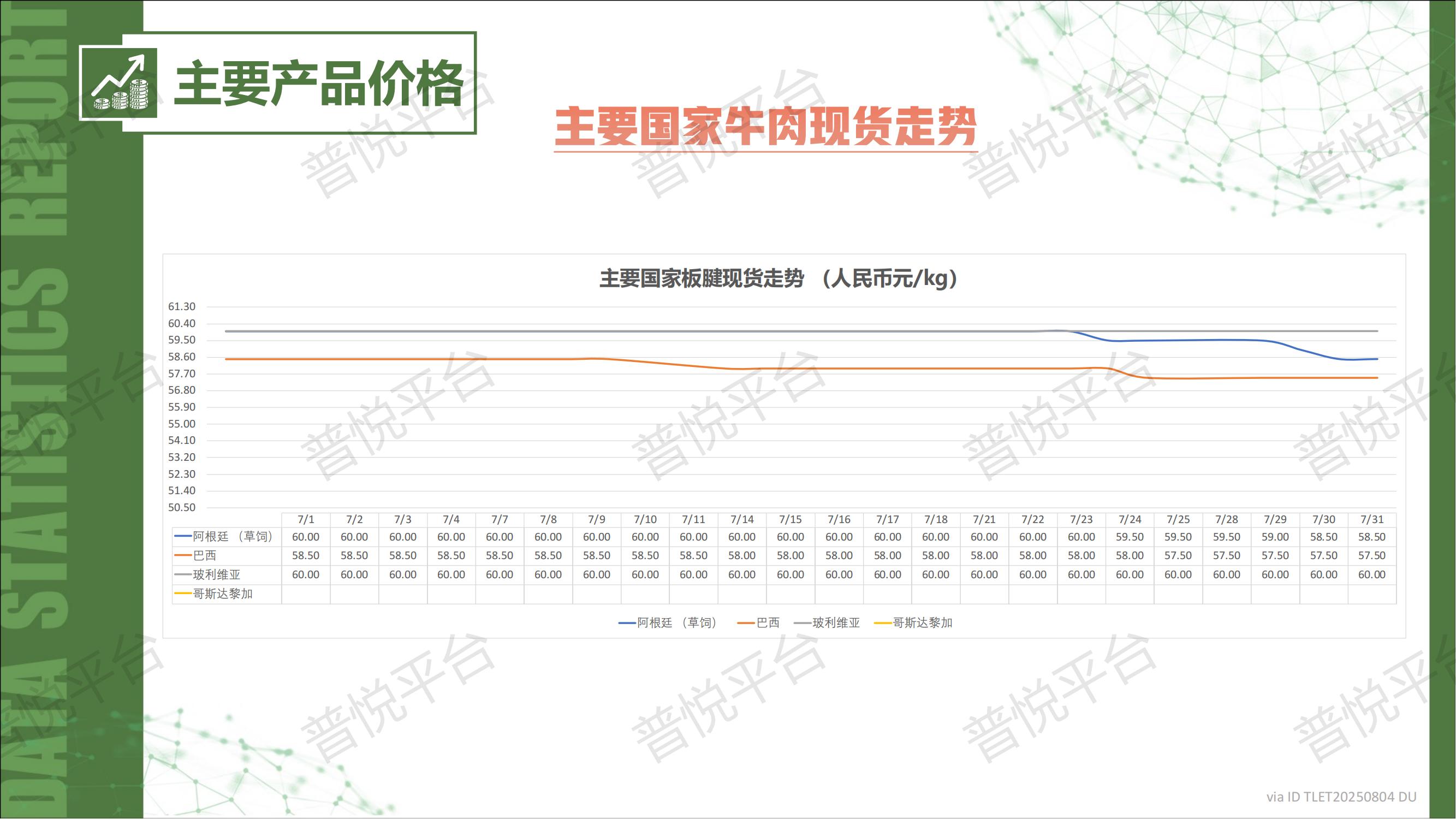This screenshot has height=819, width=1456.
Task: Click the orange 巴西 legend entry at the bottom
Action: point(759,624)
